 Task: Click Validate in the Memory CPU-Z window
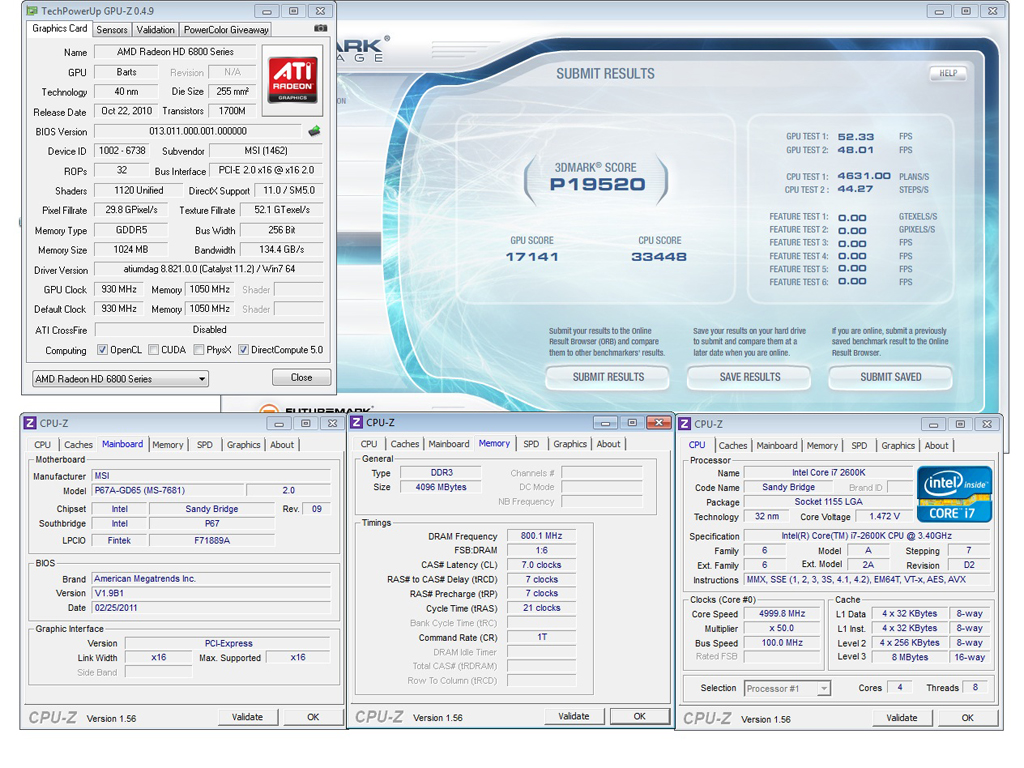(x=574, y=716)
